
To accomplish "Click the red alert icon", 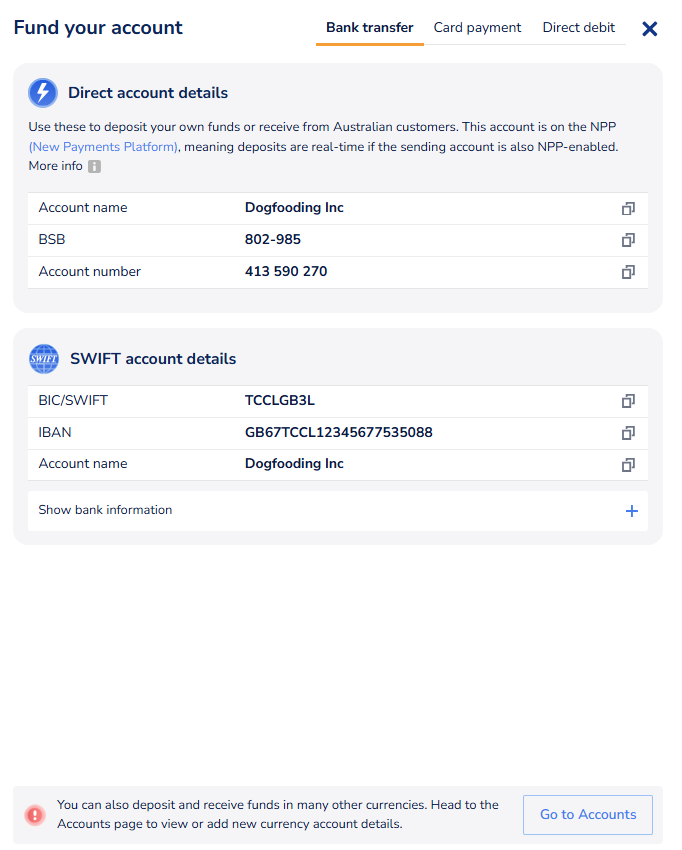I will point(35,815).
